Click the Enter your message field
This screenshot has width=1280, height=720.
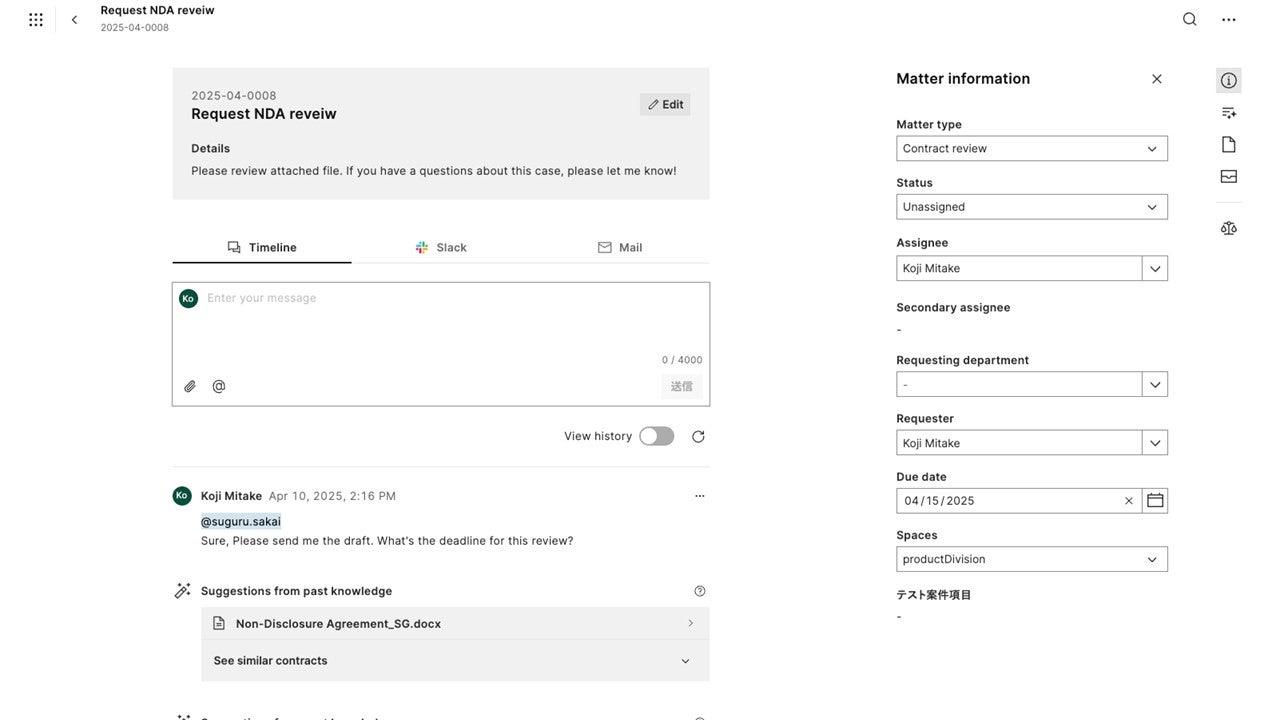(441, 320)
